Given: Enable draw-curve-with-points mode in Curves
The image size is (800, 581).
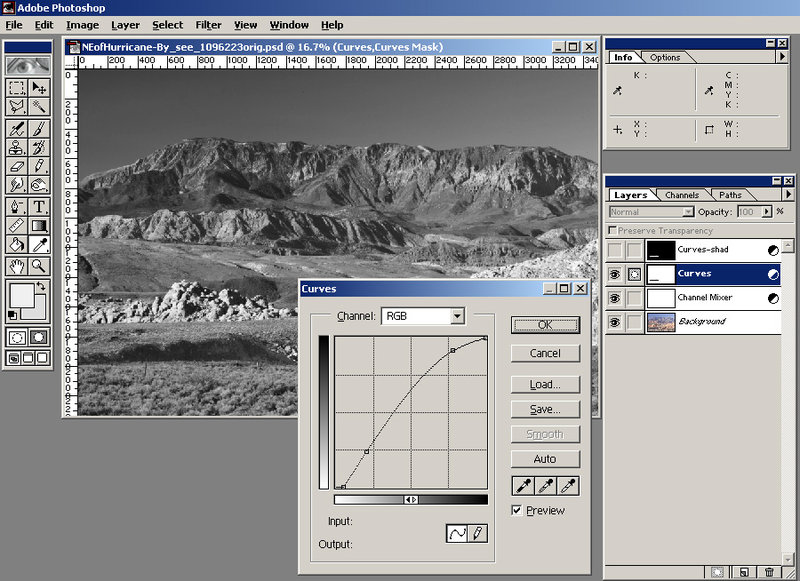Looking at the screenshot, I should 457,534.
